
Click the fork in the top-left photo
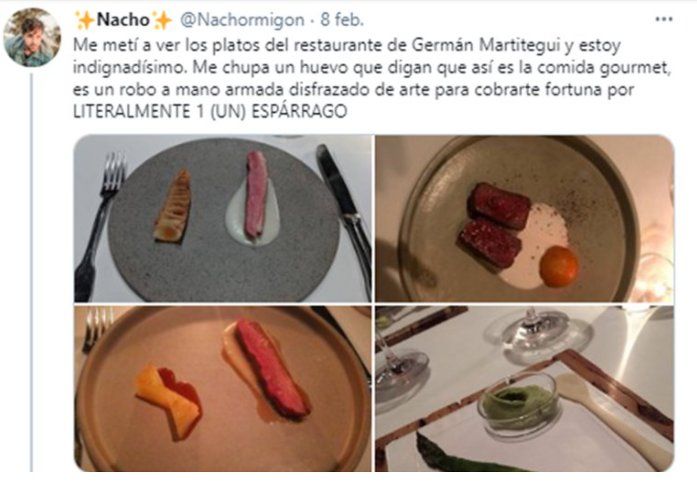pyautogui.click(x=99, y=226)
